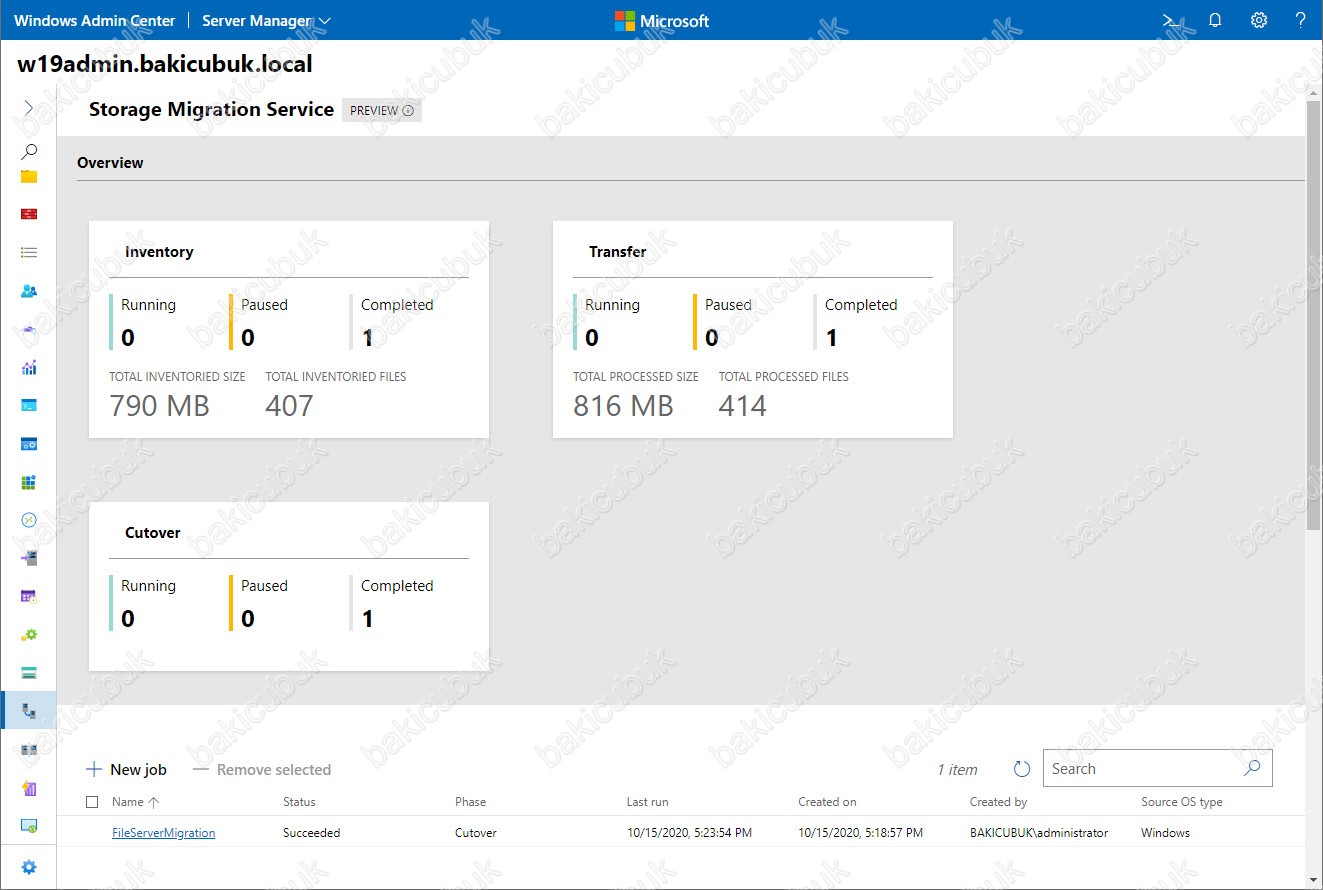Click BAKICUBUK\administrator cell
This screenshot has width=1323, height=890.
click(1039, 832)
